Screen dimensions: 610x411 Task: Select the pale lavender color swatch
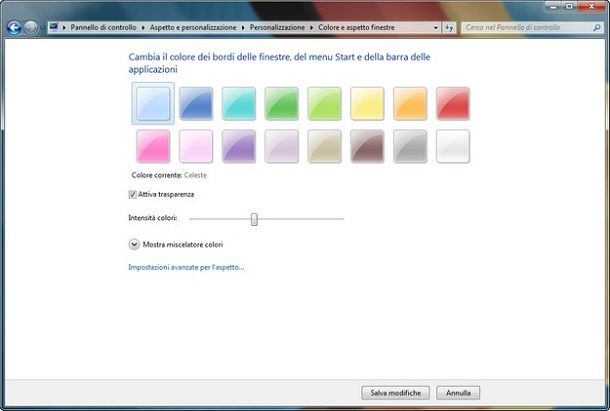click(x=282, y=146)
